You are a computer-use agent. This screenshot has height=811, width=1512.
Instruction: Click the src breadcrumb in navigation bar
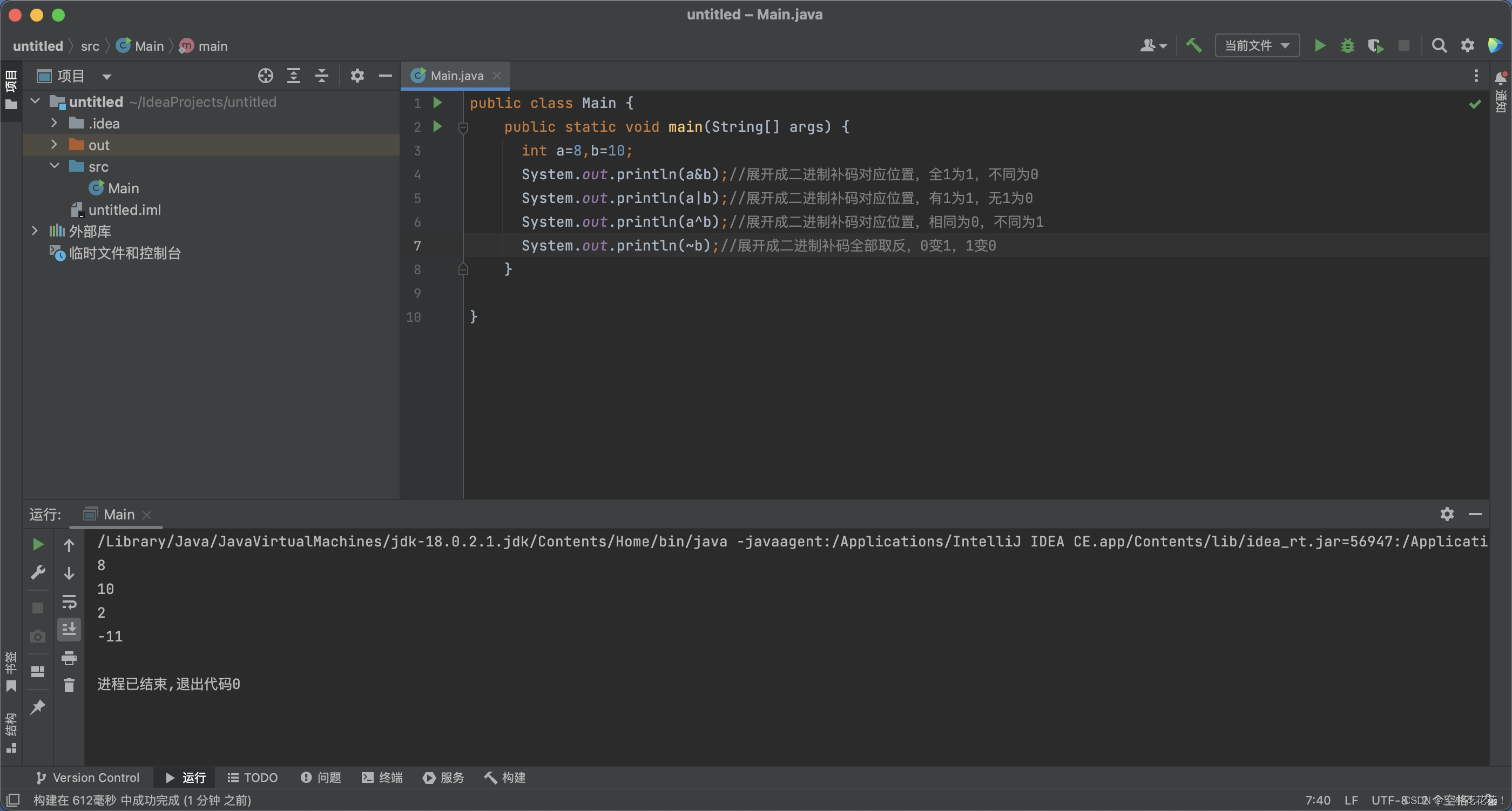[x=90, y=46]
